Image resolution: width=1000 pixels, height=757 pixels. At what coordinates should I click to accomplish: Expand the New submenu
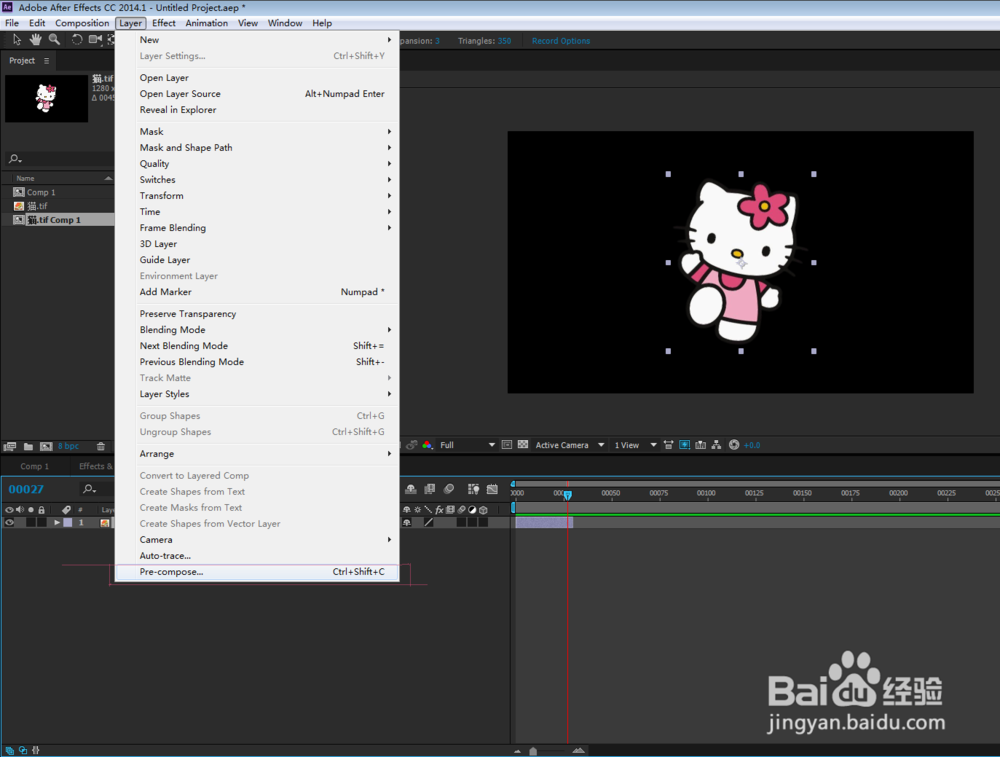coord(257,40)
